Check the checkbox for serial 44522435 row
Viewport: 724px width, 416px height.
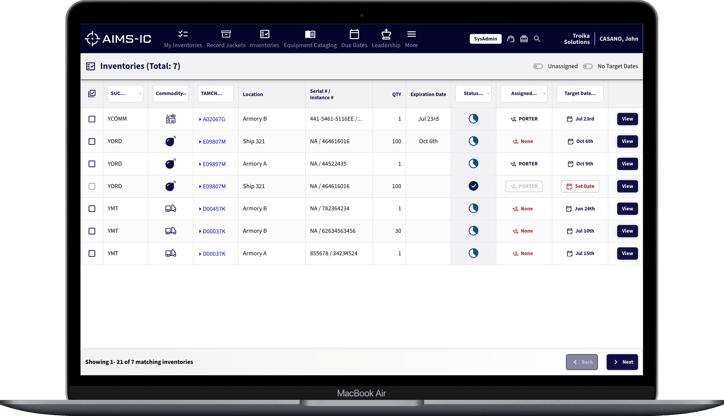(x=92, y=164)
